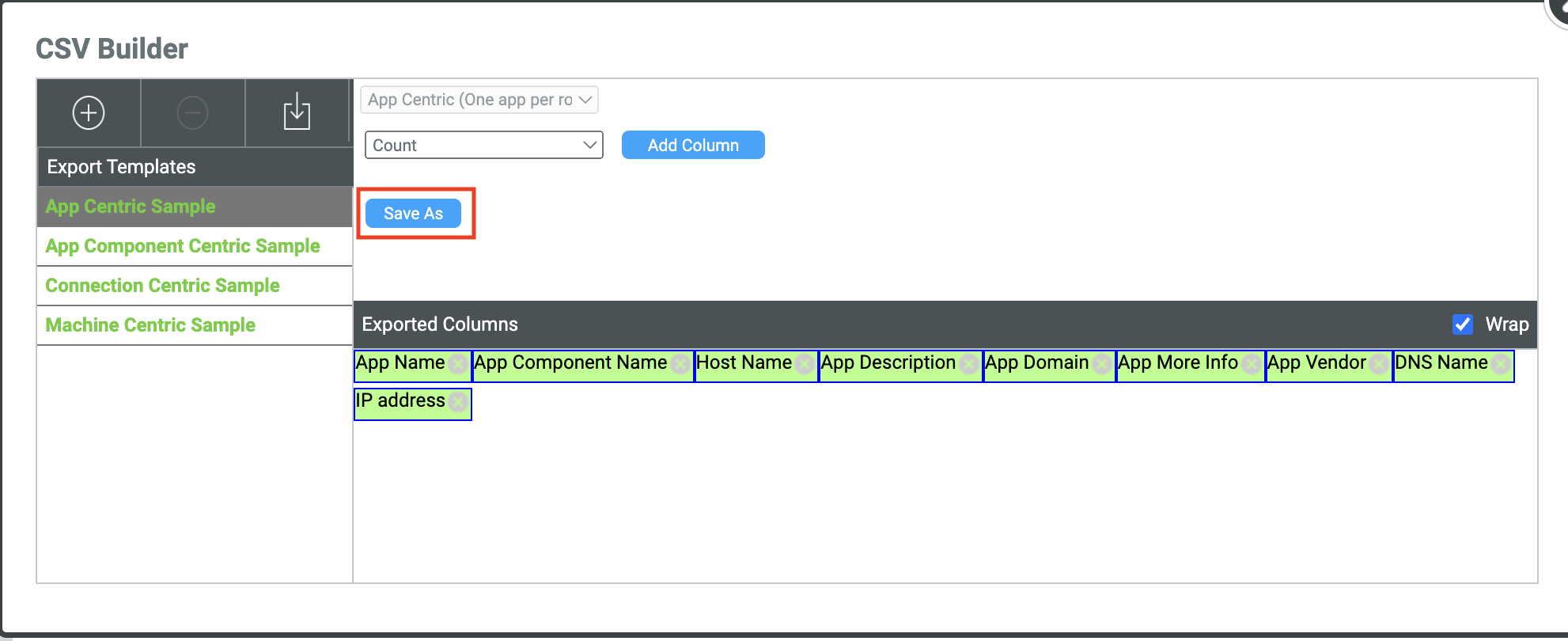1568x641 pixels.
Task: Remove the IP address column chip
Action: (457, 402)
